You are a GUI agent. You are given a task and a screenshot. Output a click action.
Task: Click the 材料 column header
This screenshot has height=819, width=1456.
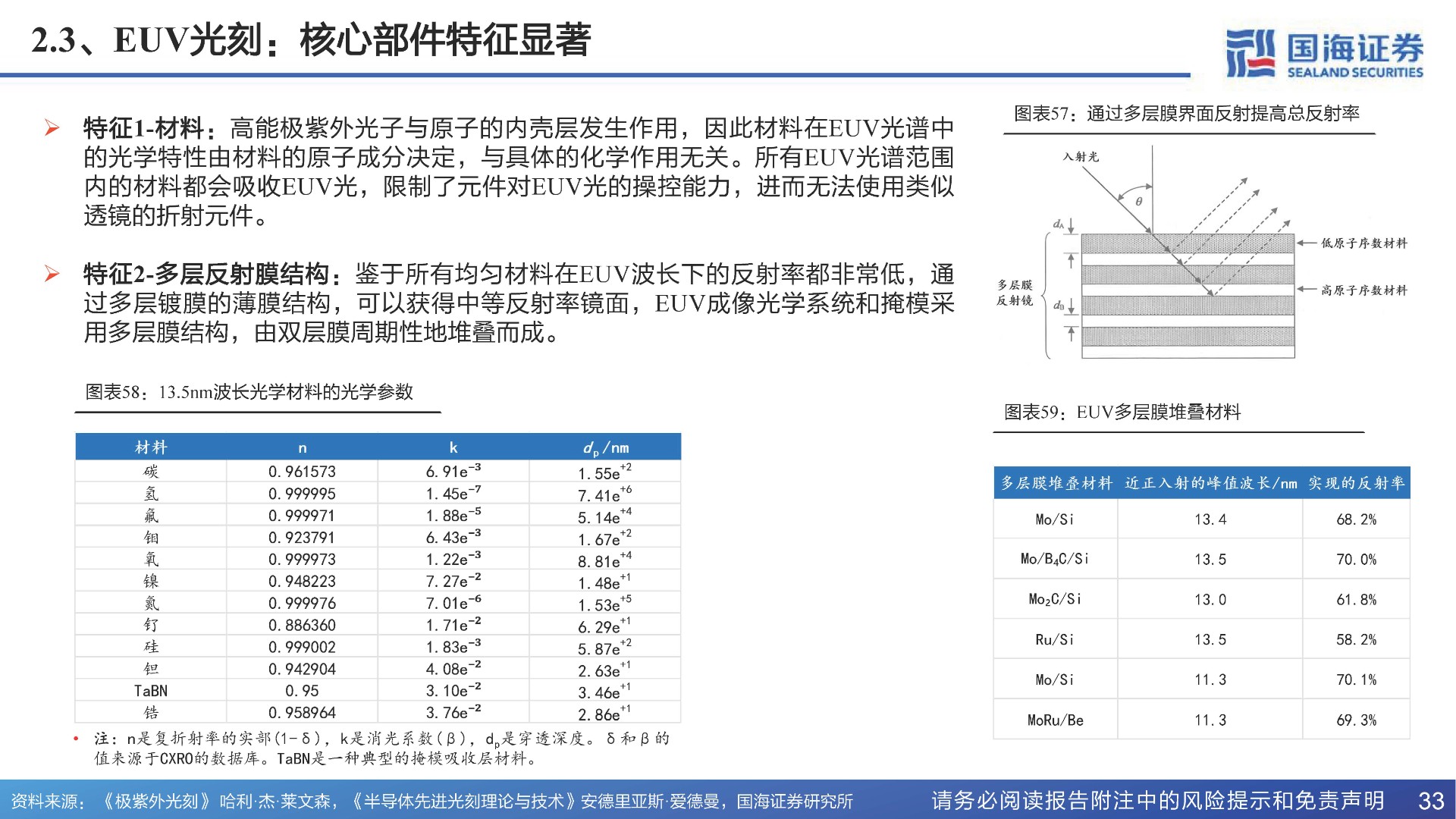coord(151,447)
